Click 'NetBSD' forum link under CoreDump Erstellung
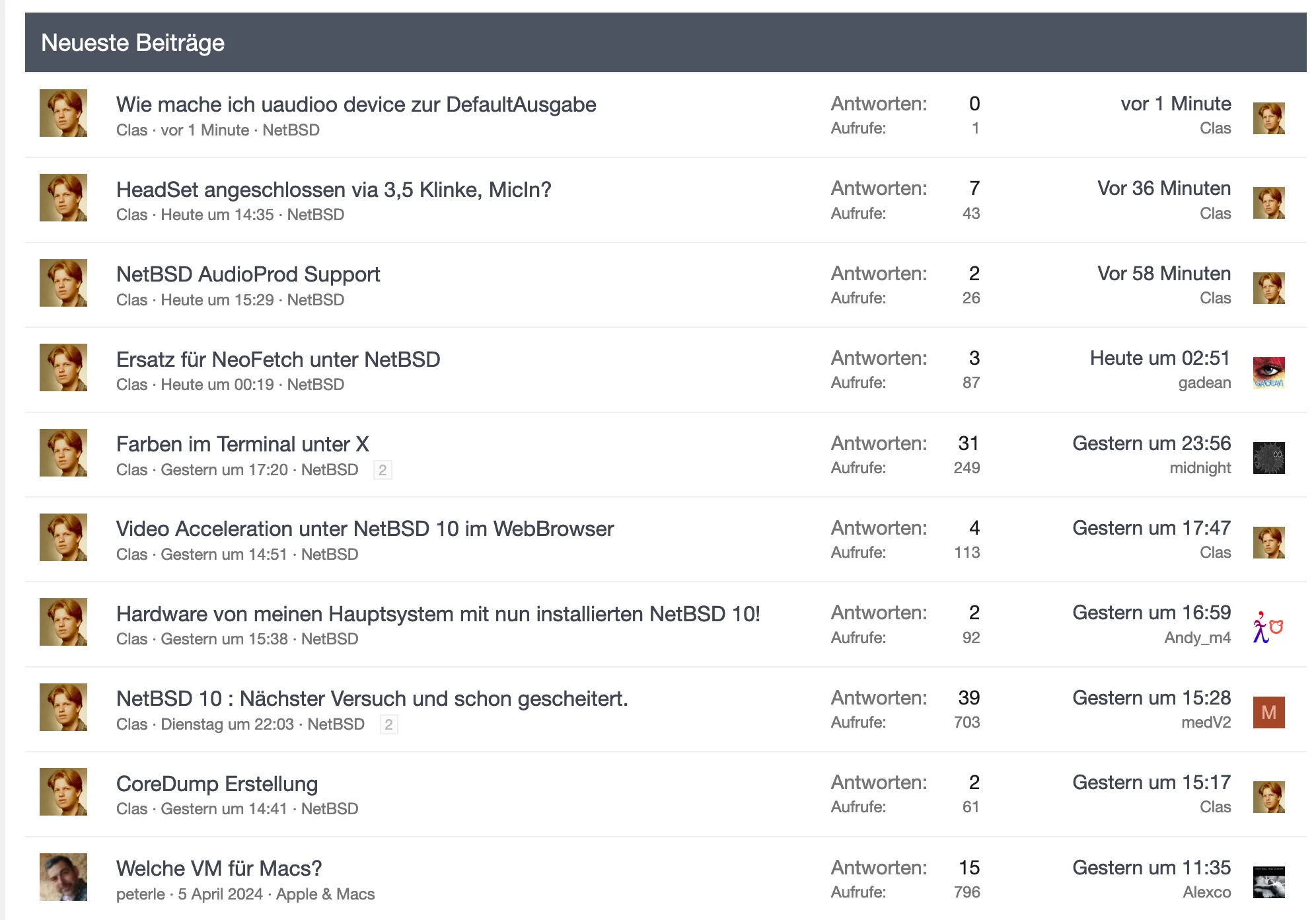This screenshot has height=920, width=1316. [330, 809]
